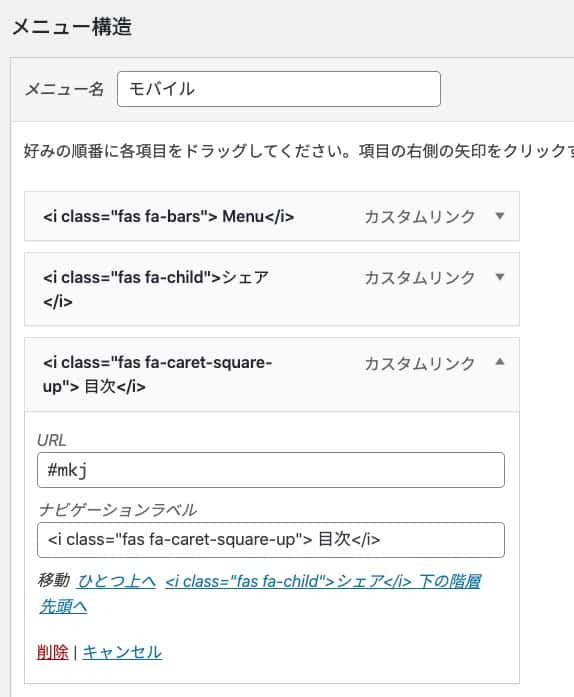
Task: Select the fa-bars Menu item title
Action: [169, 216]
